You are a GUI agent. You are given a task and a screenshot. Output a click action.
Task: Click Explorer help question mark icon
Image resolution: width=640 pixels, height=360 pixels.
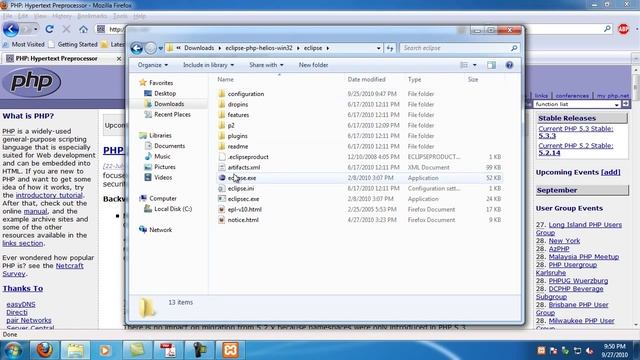click(509, 65)
